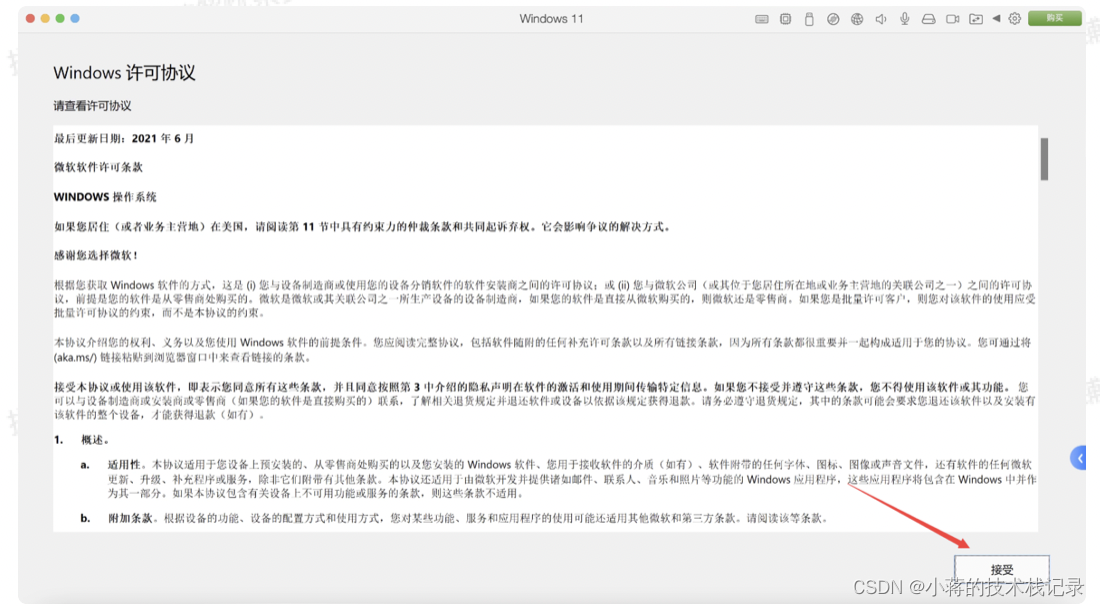The width and height of the screenshot is (1100, 606).
Task: Click the microphone icon
Action: click(x=905, y=19)
